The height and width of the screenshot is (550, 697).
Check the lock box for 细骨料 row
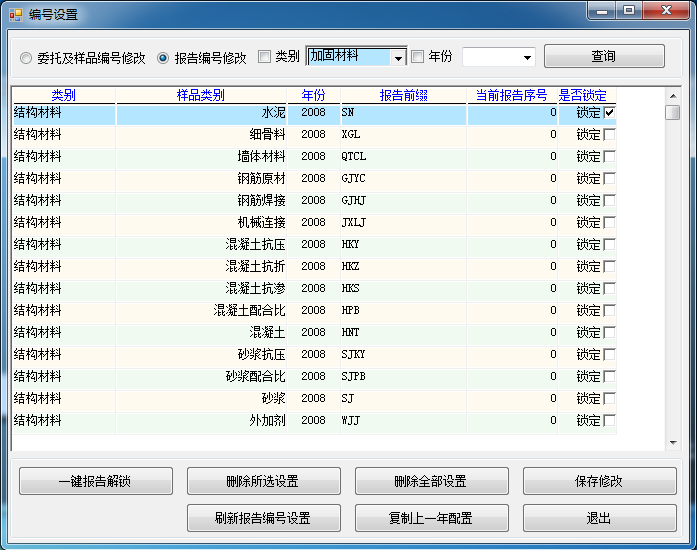(610, 134)
